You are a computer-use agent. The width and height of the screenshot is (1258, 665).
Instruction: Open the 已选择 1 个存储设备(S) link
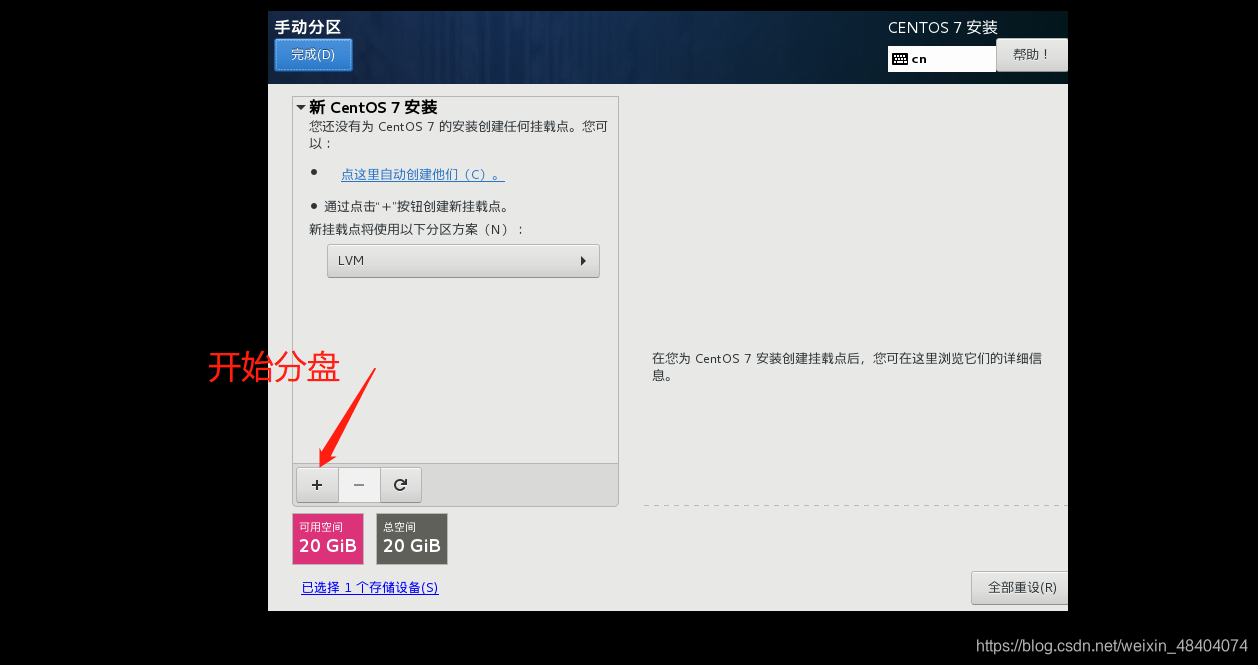click(x=370, y=588)
